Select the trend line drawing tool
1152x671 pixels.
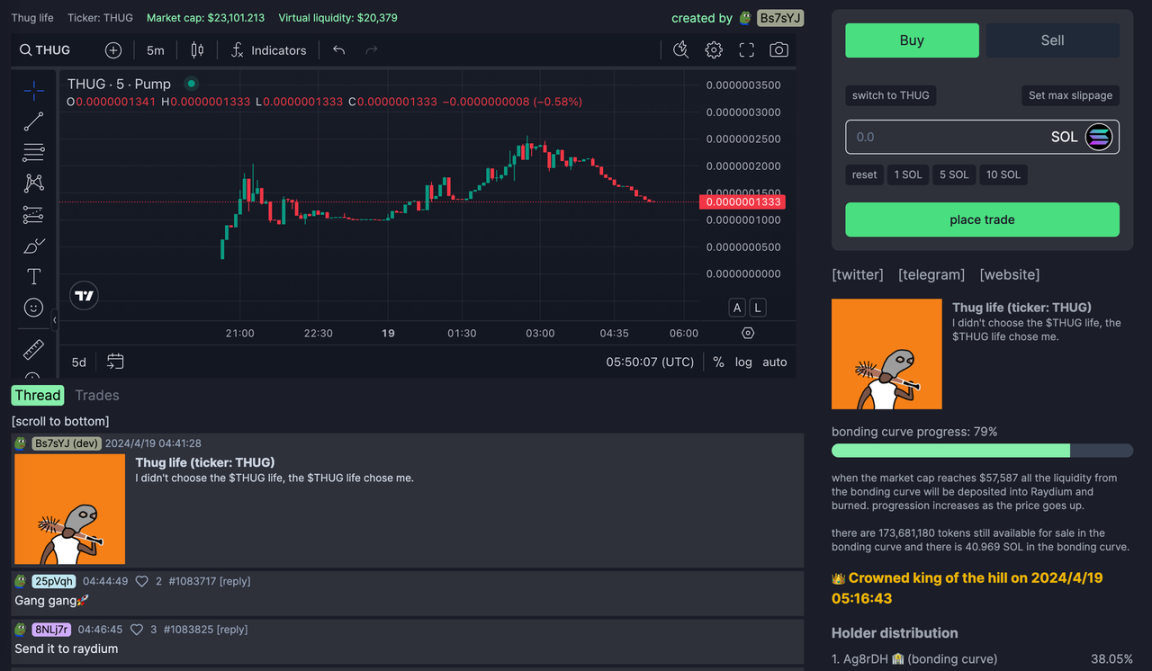point(33,121)
